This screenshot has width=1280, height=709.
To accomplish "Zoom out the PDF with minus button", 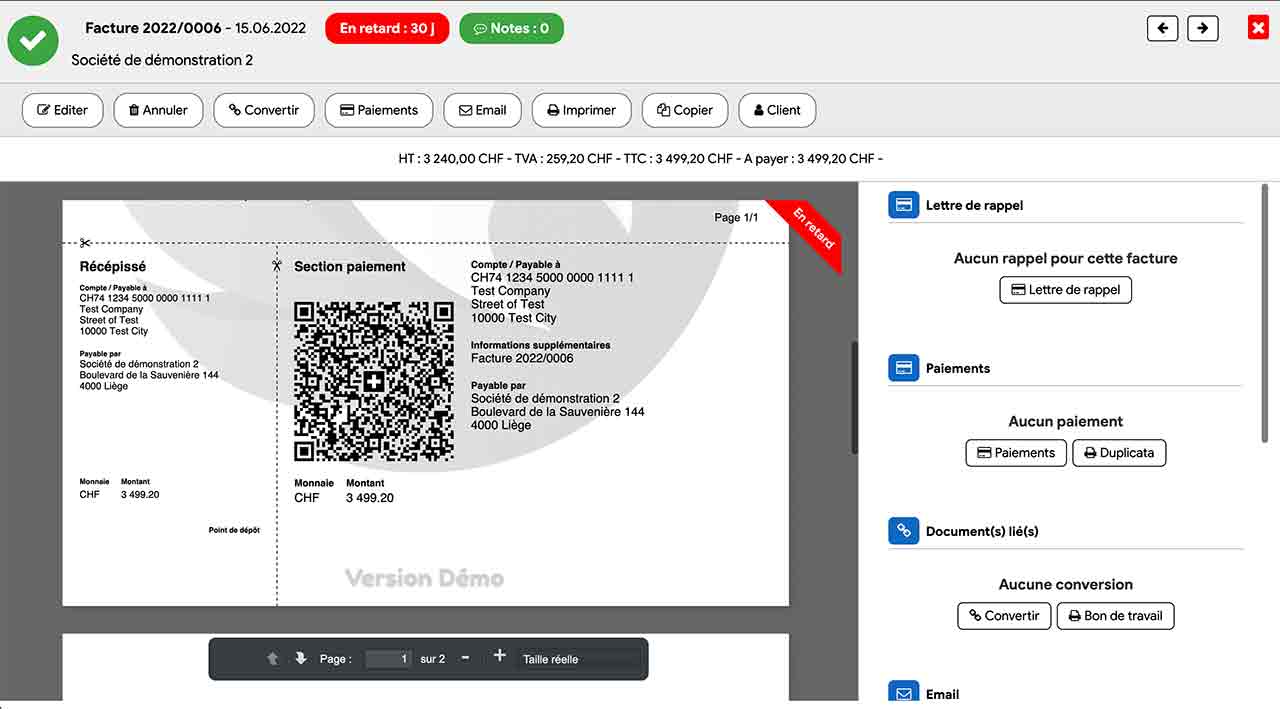I will (465, 658).
